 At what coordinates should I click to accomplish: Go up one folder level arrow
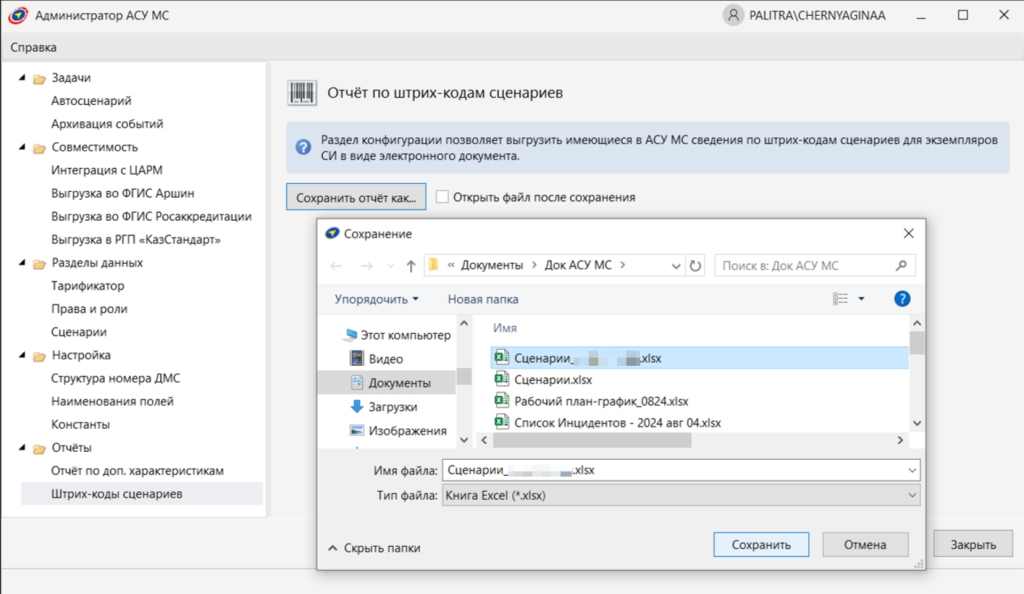coord(411,266)
